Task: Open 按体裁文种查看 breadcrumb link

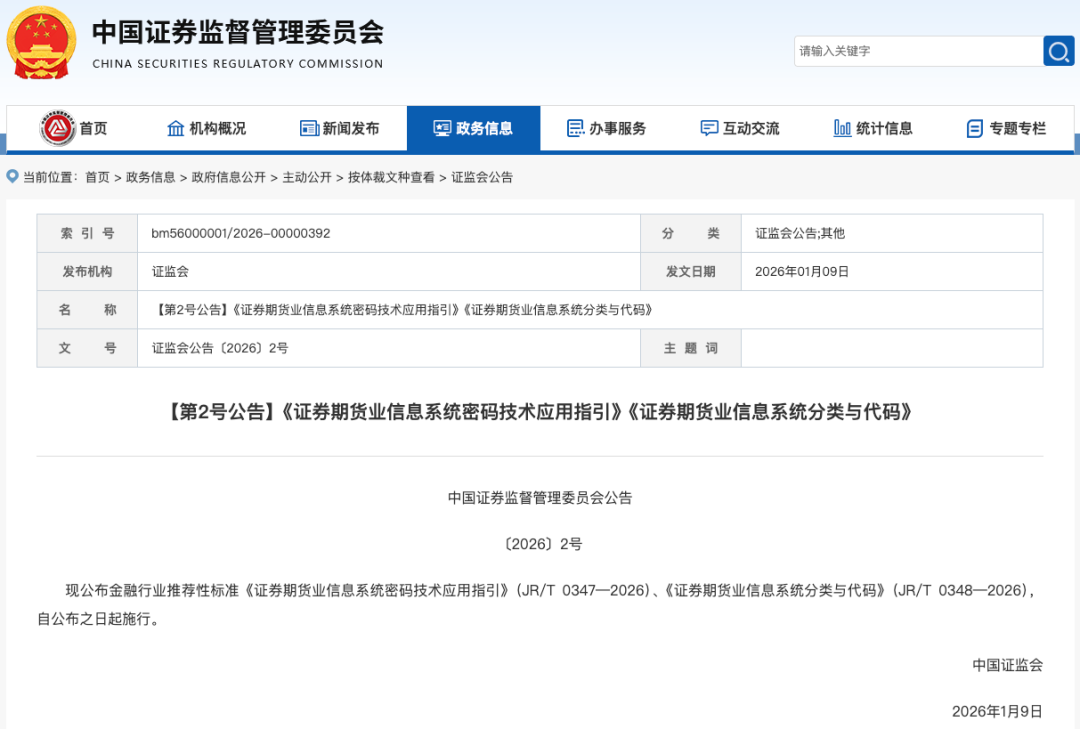Action: 391,177
